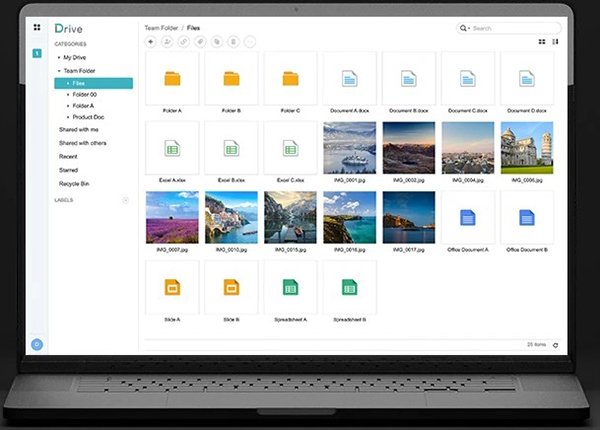Open the search options magnifier dropdown
The image size is (600, 430).
click(x=465, y=28)
